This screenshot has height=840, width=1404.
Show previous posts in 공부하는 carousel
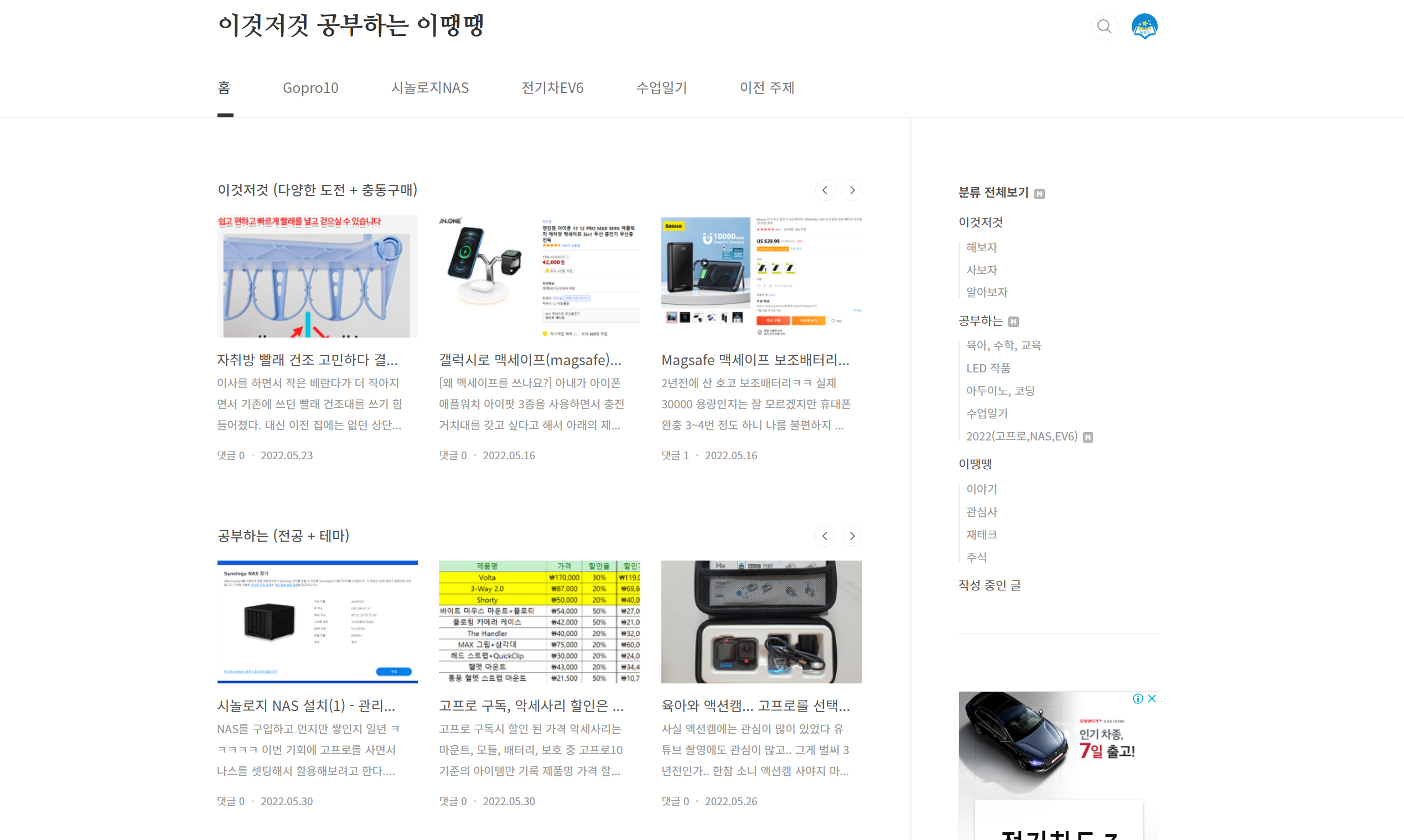point(825,536)
